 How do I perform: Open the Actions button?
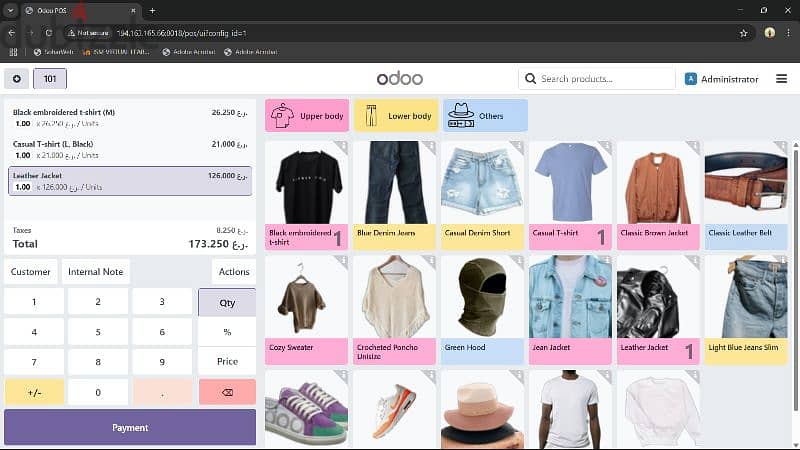pyautogui.click(x=234, y=272)
